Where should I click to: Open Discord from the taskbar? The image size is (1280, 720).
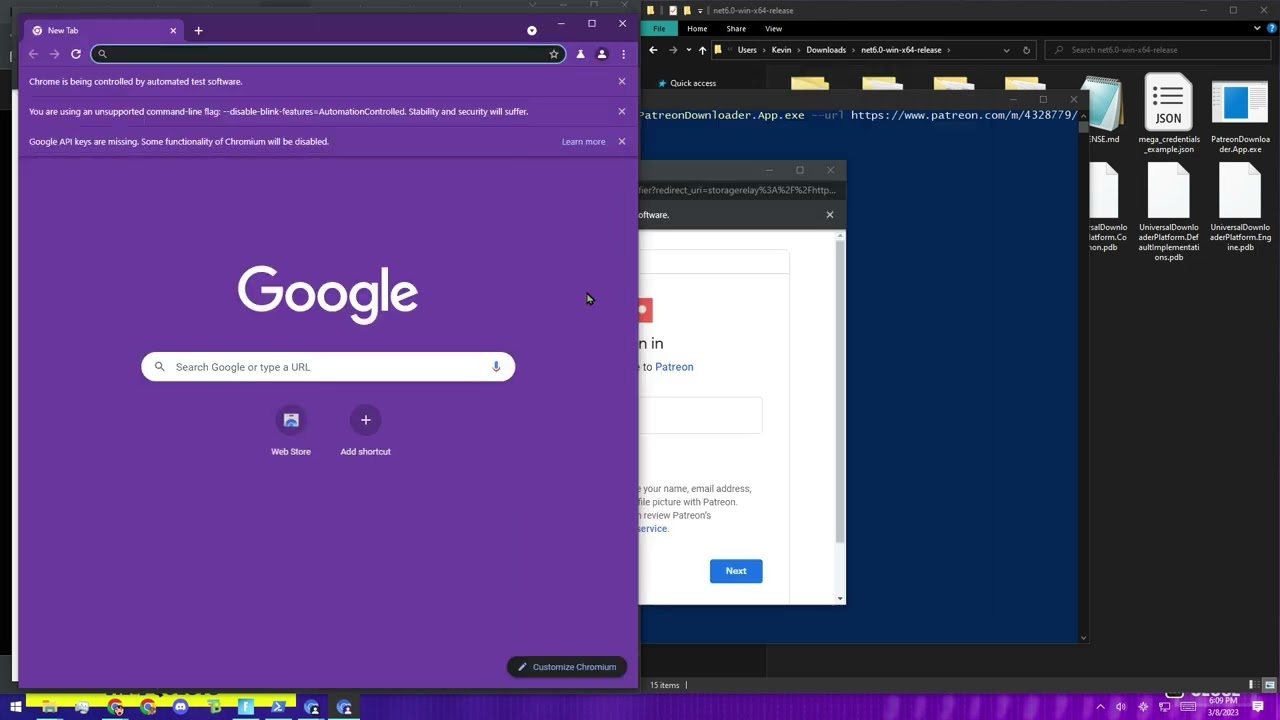[180, 707]
